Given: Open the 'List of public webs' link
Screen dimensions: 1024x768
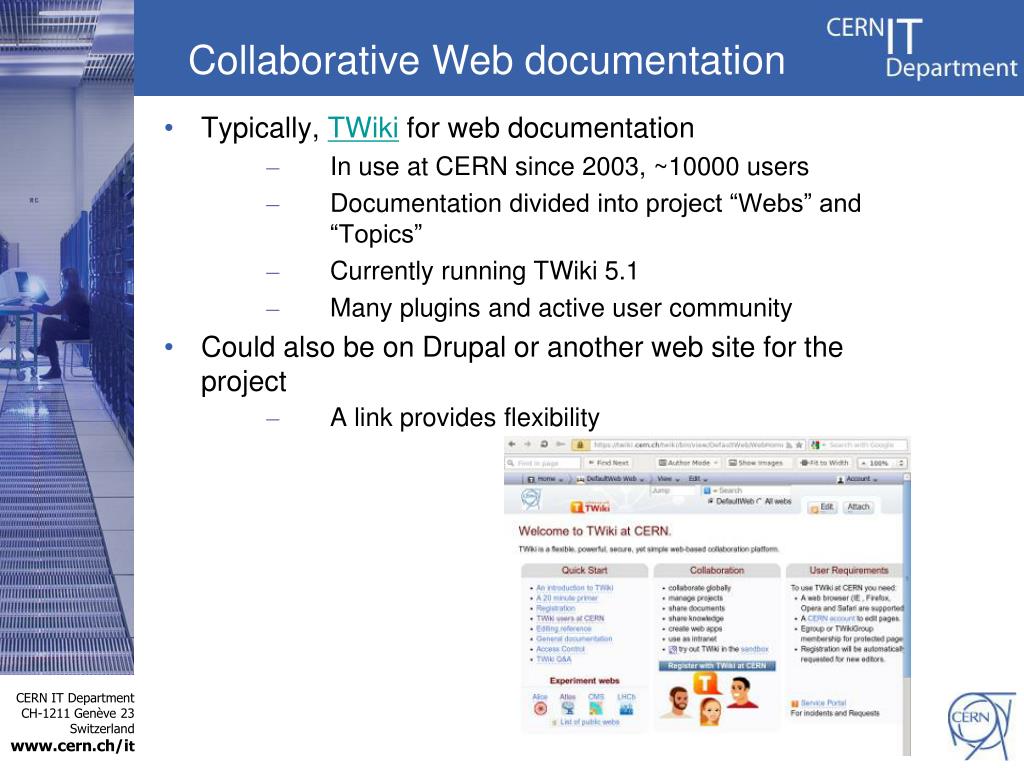Looking at the screenshot, I should (x=590, y=722).
